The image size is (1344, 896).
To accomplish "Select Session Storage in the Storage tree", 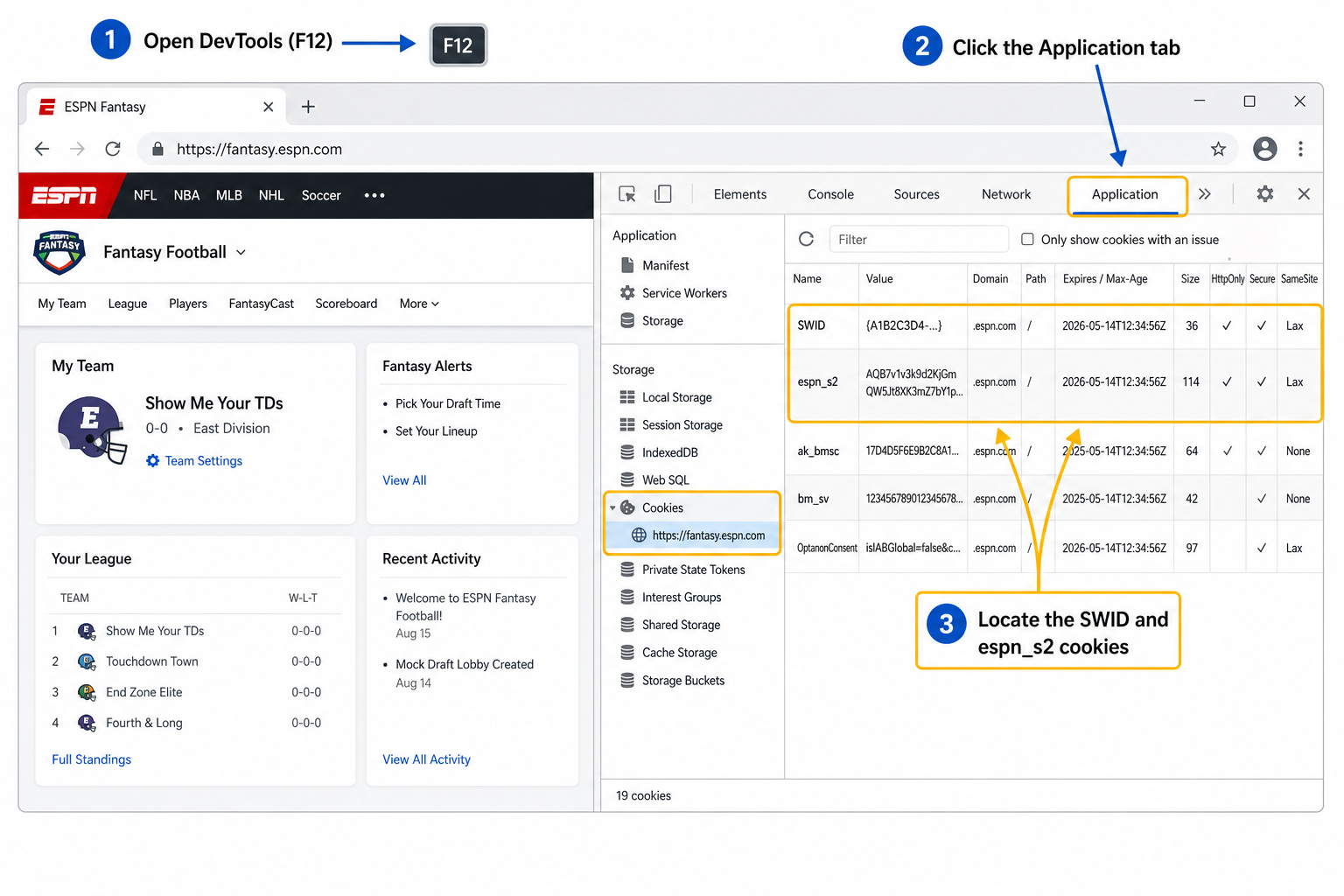I will click(682, 425).
